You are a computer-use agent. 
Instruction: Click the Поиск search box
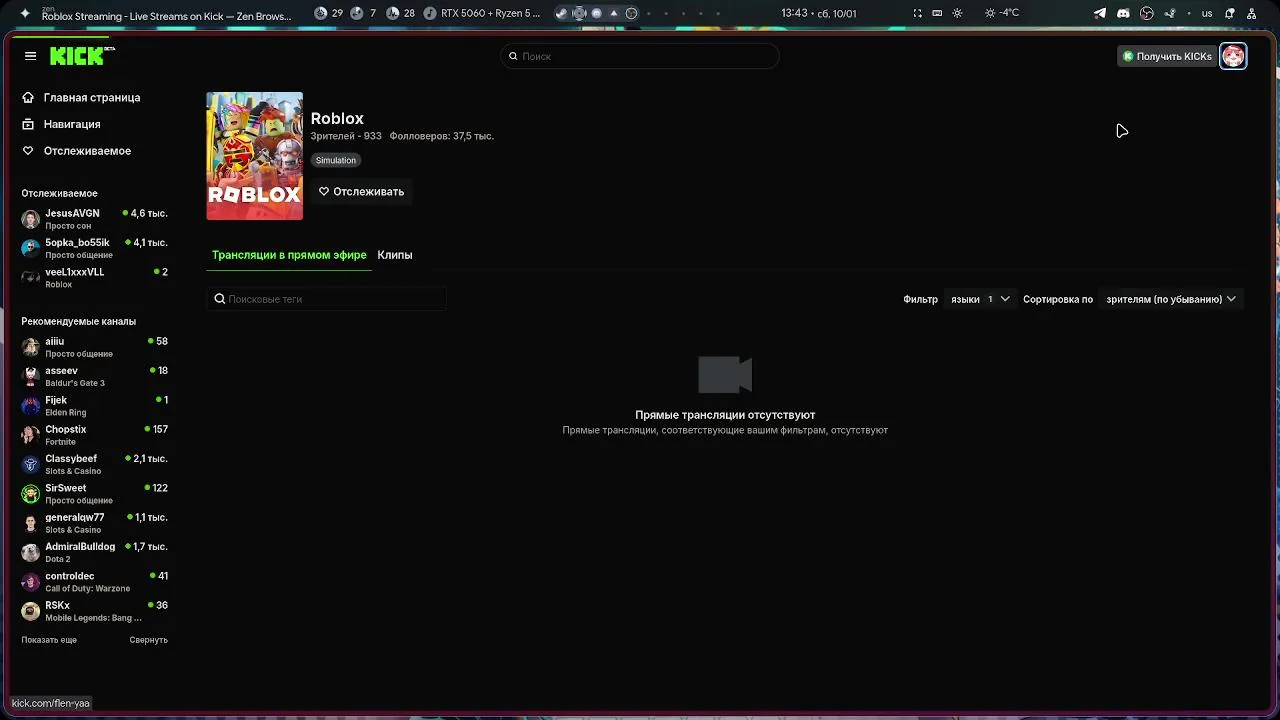click(640, 56)
